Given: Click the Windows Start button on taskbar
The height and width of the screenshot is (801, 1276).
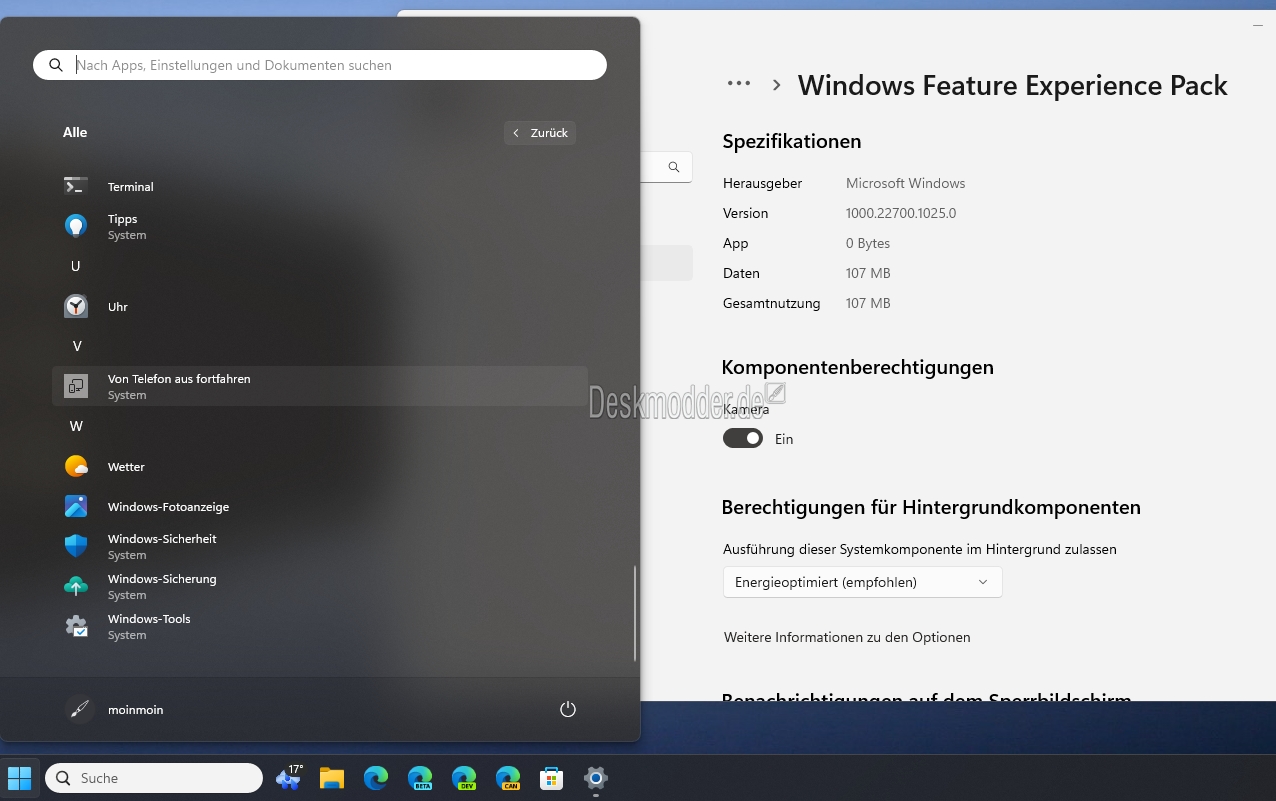Looking at the screenshot, I should (x=19, y=778).
